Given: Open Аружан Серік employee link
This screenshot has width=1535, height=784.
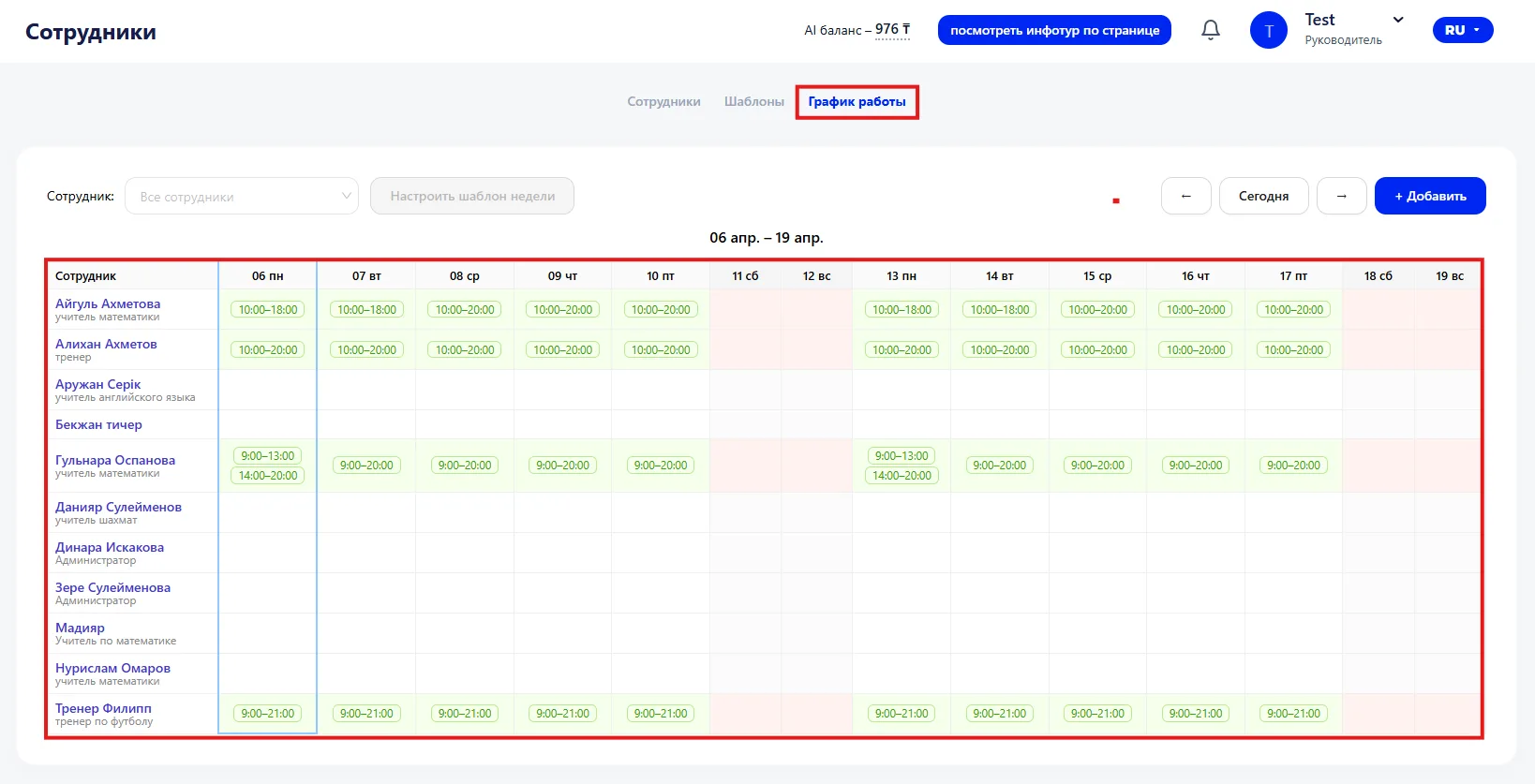Looking at the screenshot, I should 97,384.
